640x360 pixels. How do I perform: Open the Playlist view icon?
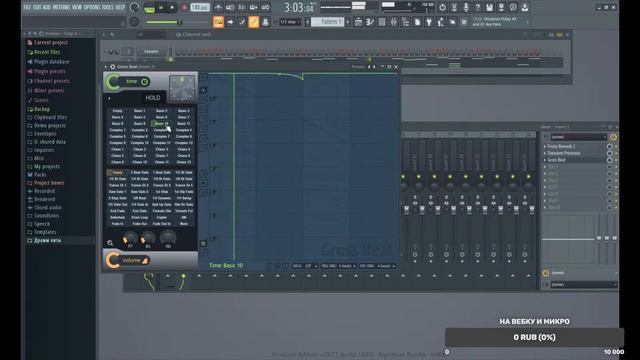pyautogui.click(x=358, y=22)
